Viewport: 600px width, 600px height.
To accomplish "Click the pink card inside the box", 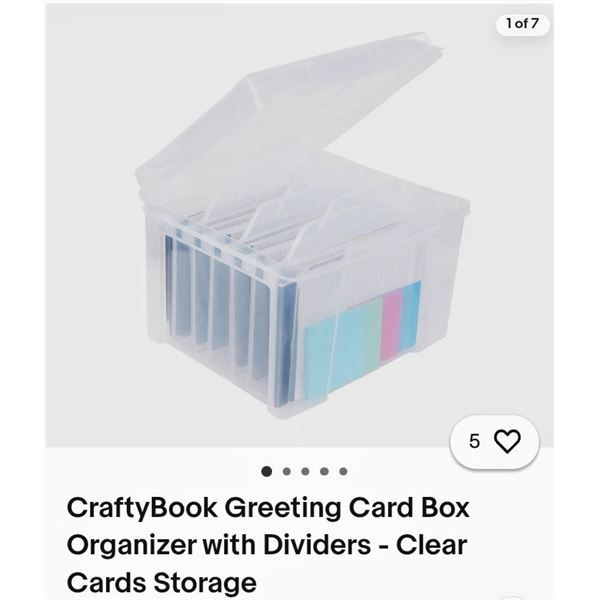I will click(391, 325).
